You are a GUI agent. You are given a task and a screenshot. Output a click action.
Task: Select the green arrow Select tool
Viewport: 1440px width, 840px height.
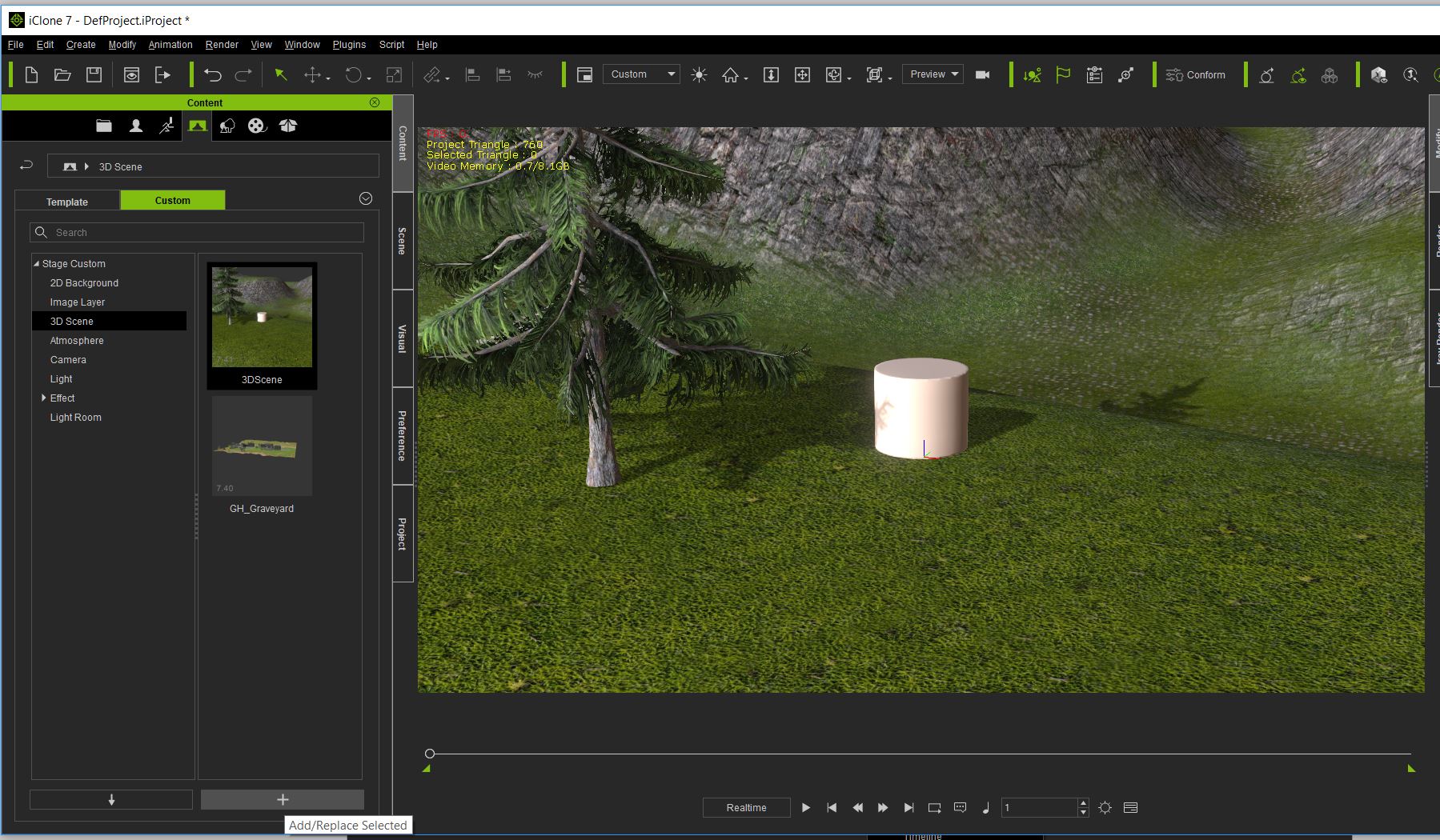(281, 75)
